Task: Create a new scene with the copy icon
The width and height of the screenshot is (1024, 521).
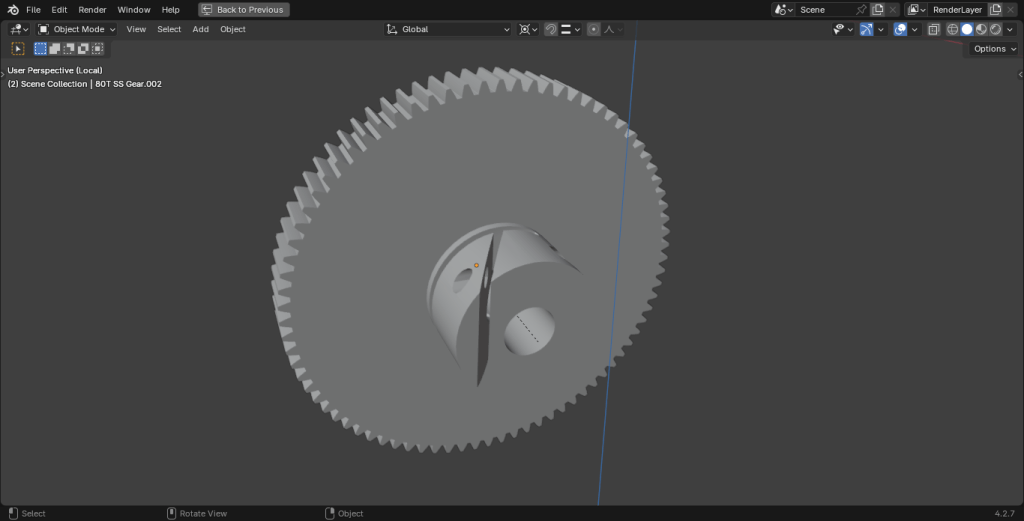Action: coord(877,9)
